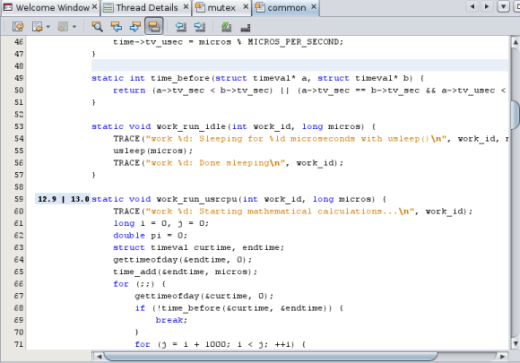Click line number 59 in gutter
Image resolution: width=520 pixels, height=363 pixels.
[x=19, y=199]
